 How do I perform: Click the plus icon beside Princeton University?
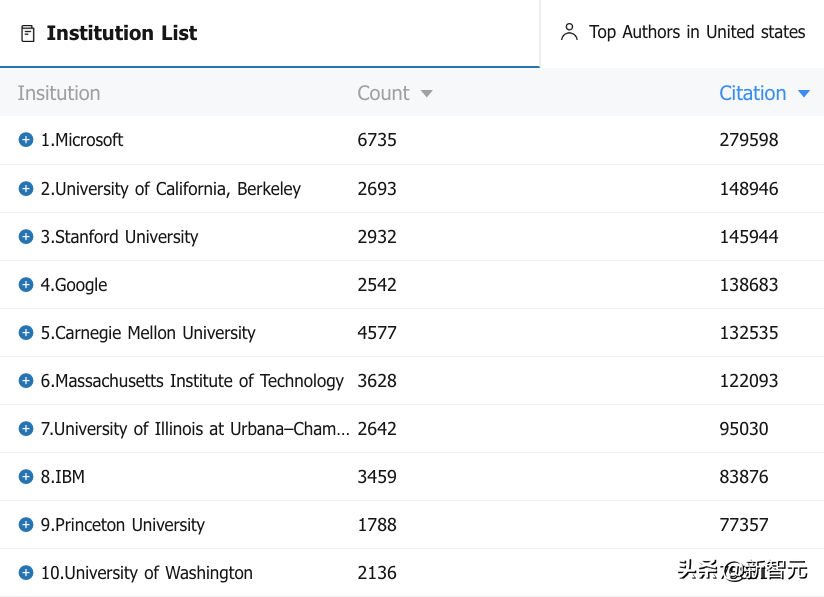coord(26,524)
